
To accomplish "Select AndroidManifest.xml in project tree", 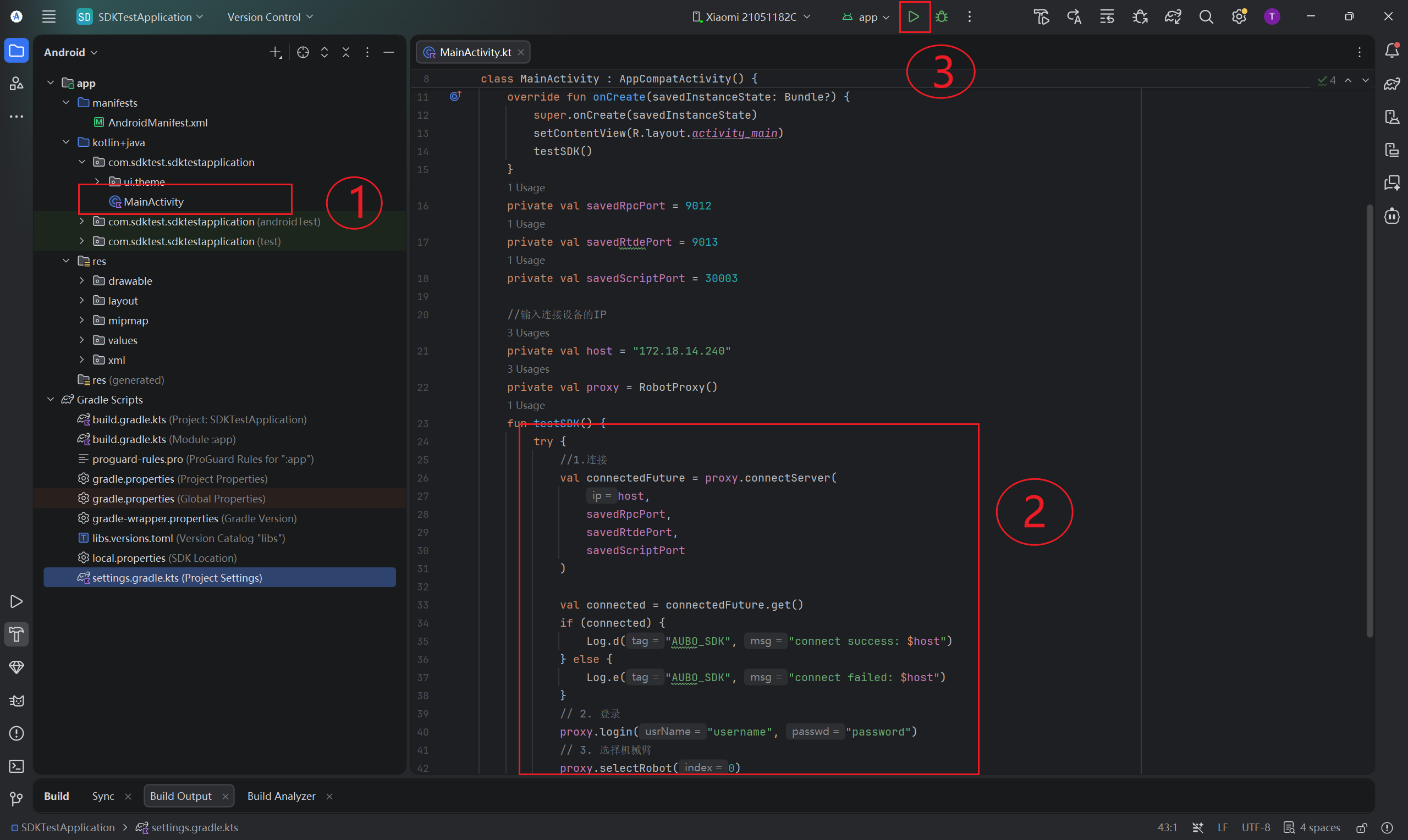I will (157, 122).
